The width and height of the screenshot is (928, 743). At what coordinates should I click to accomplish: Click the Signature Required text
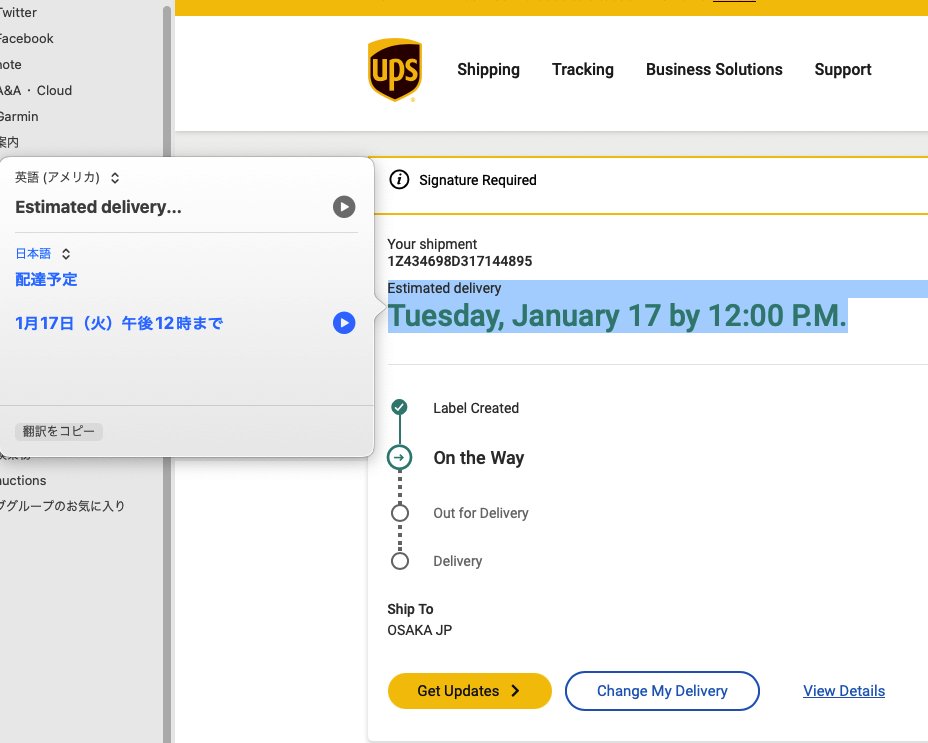point(478,180)
